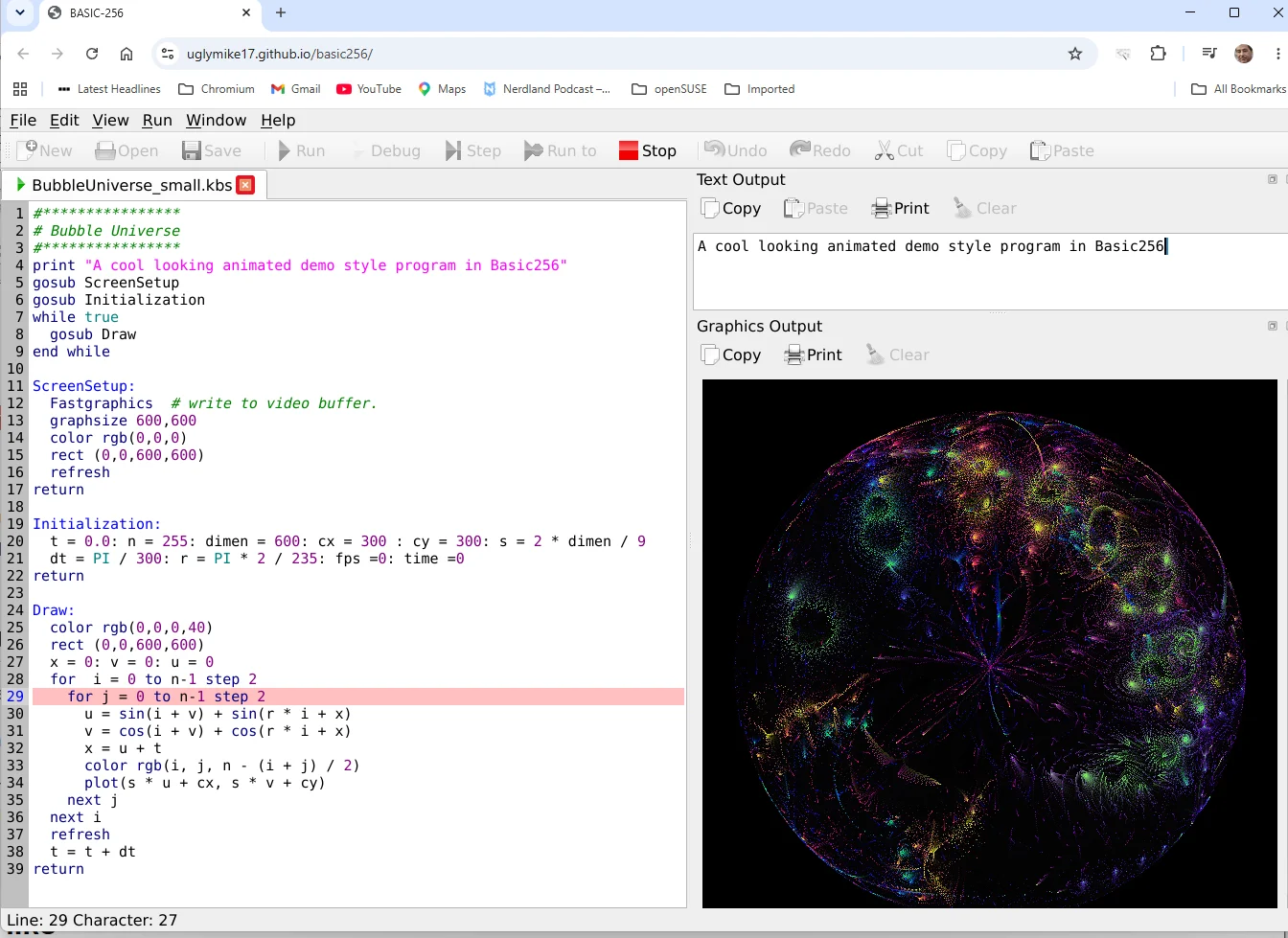Click the 'Initialization:' label line
Screen dimensions: 1288x938
pyautogui.click(x=97, y=524)
